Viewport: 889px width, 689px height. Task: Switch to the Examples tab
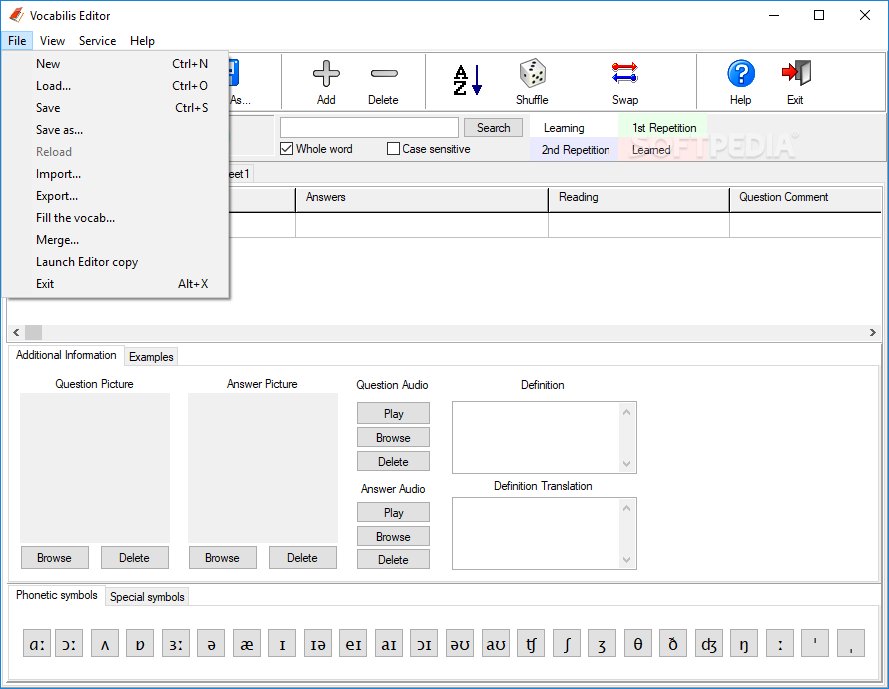click(x=151, y=357)
